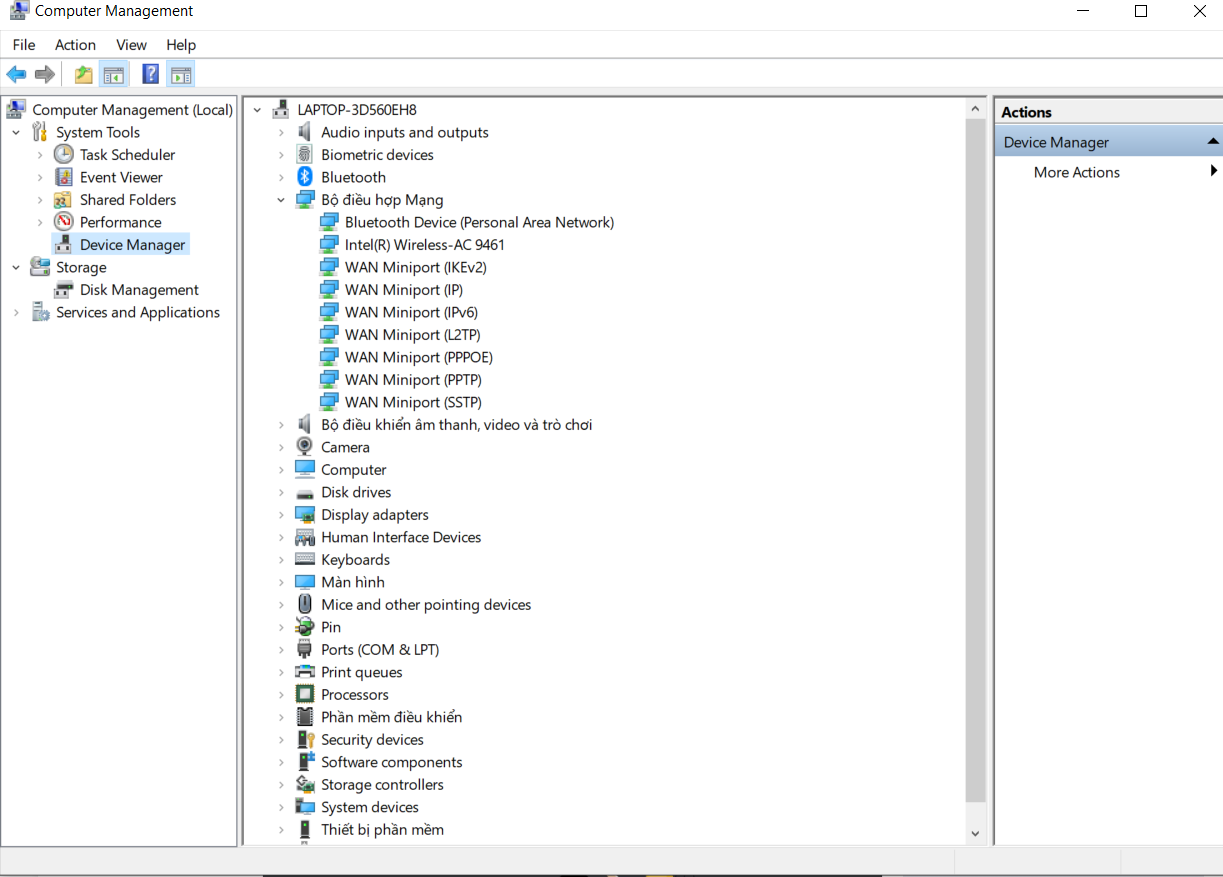Collapse the Bộ điều hợp Mạng category

tap(282, 200)
